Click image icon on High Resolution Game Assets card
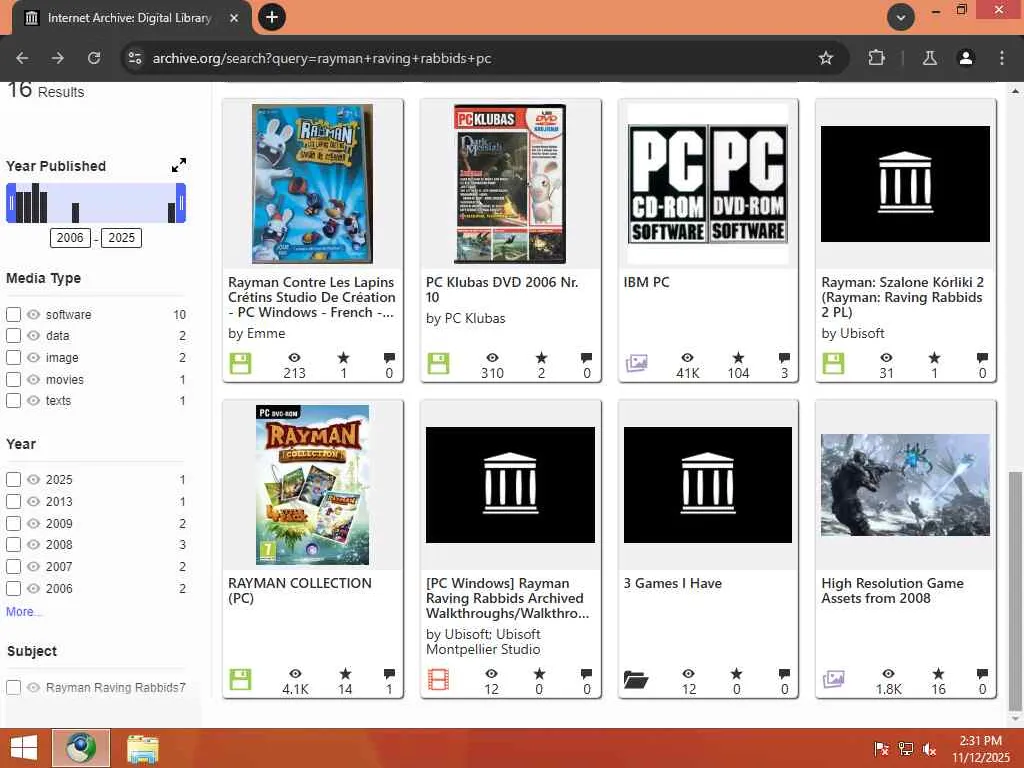 pos(833,679)
